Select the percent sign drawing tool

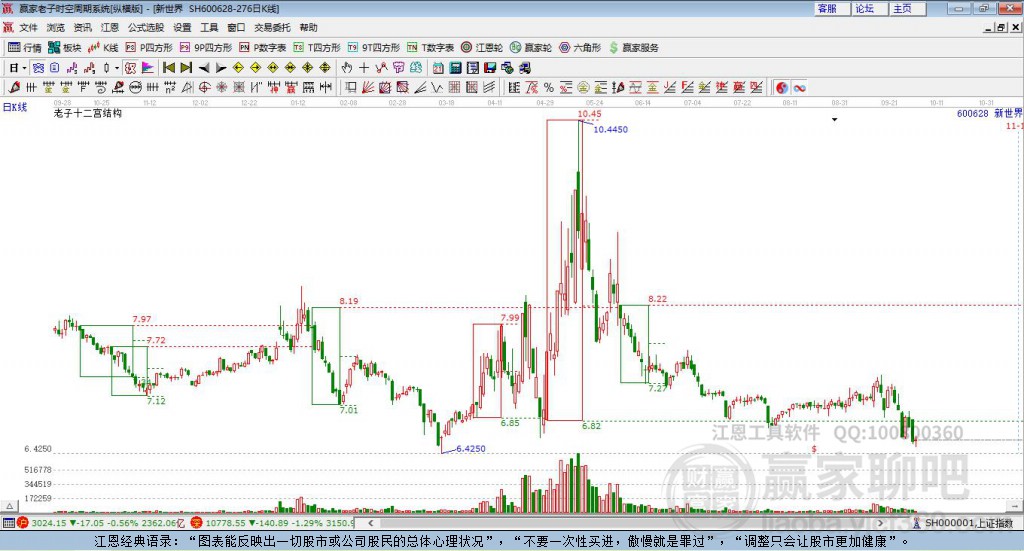[x=548, y=88]
